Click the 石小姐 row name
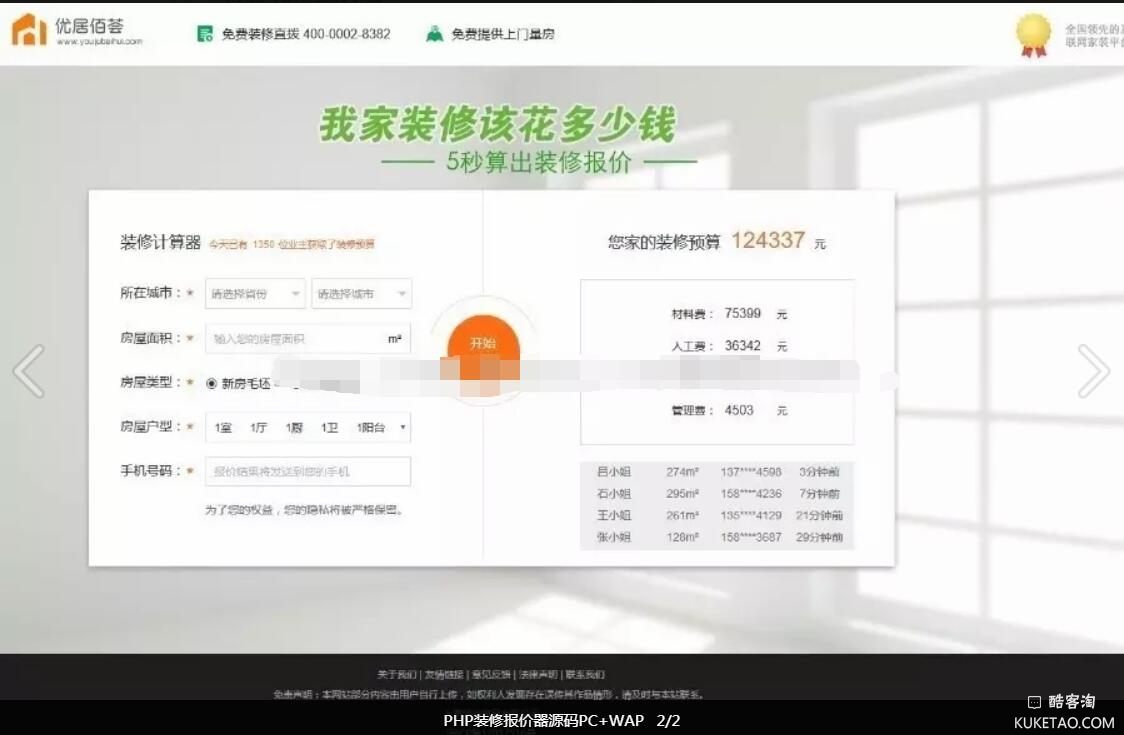The image size is (1124, 735). (614, 493)
